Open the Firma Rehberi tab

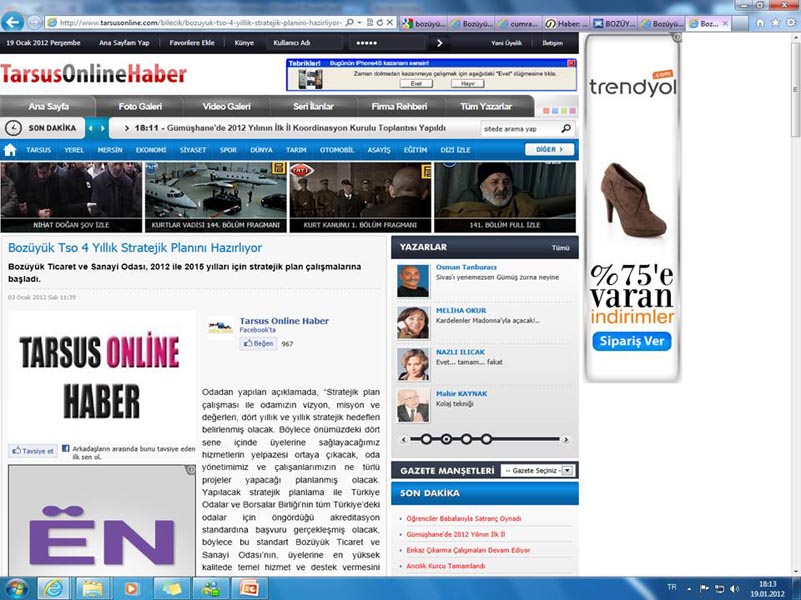[399, 106]
